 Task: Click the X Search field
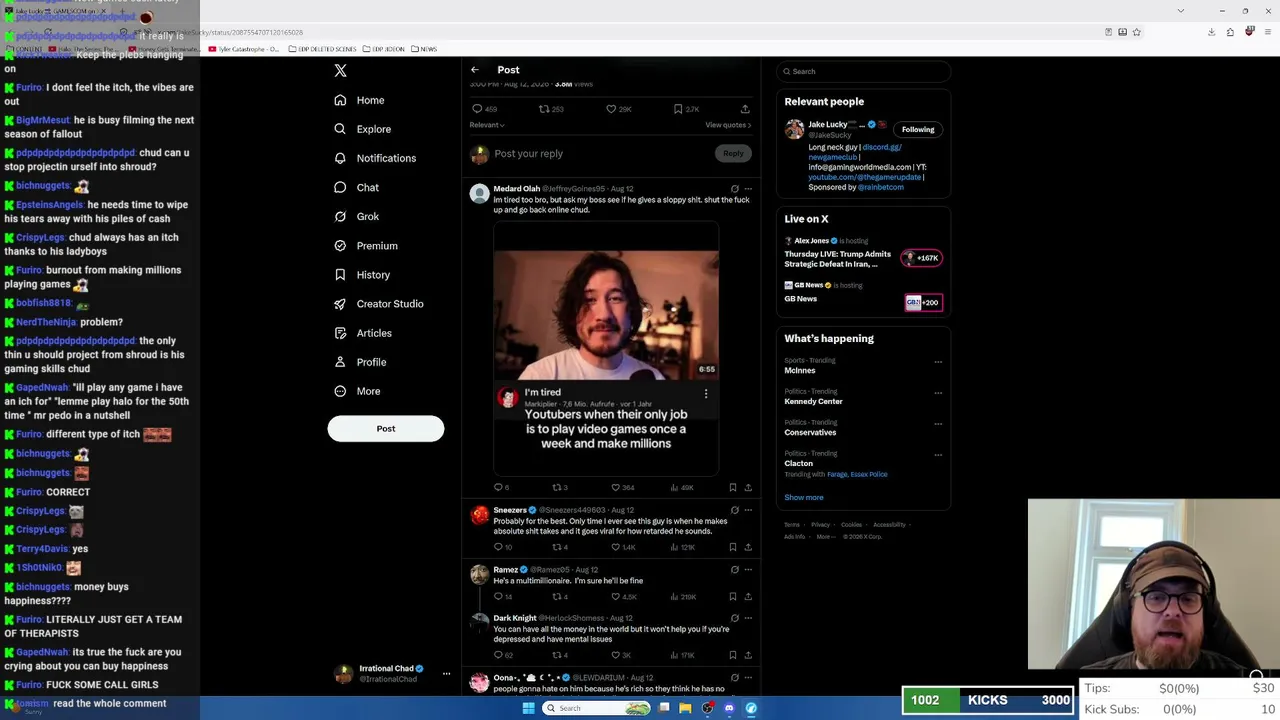click(863, 71)
